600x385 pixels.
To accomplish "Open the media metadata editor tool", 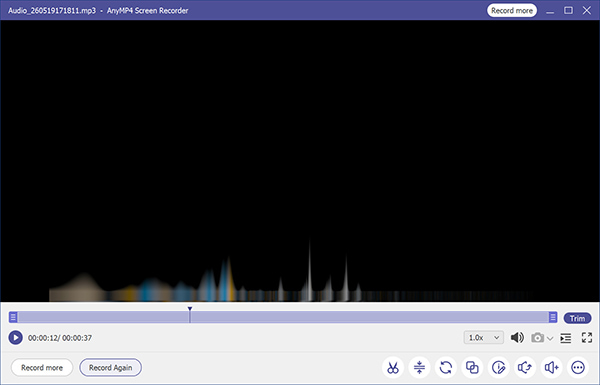I will [x=499, y=368].
